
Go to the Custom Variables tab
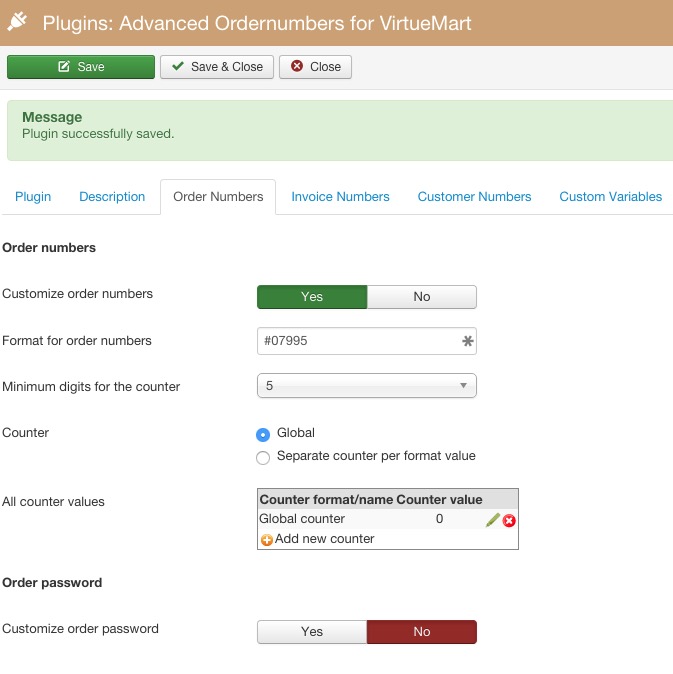[610, 197]
